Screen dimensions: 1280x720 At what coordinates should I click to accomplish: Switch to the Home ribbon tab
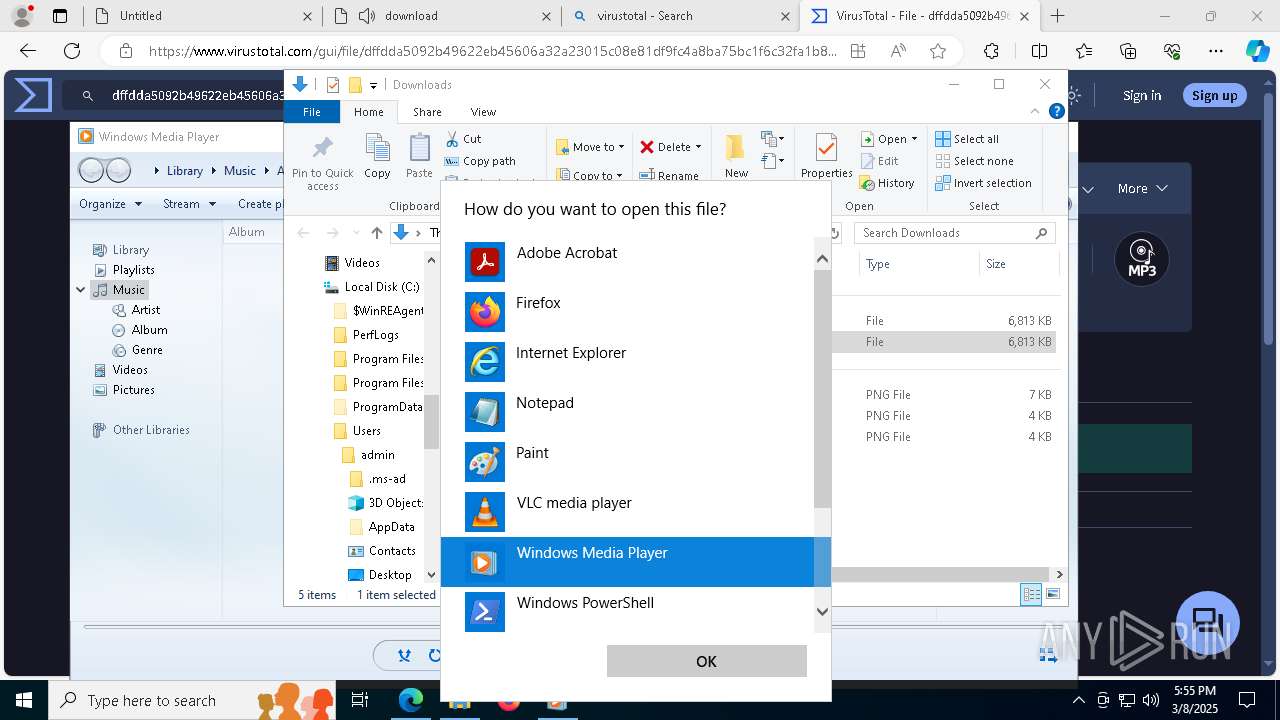click(369, 112)
